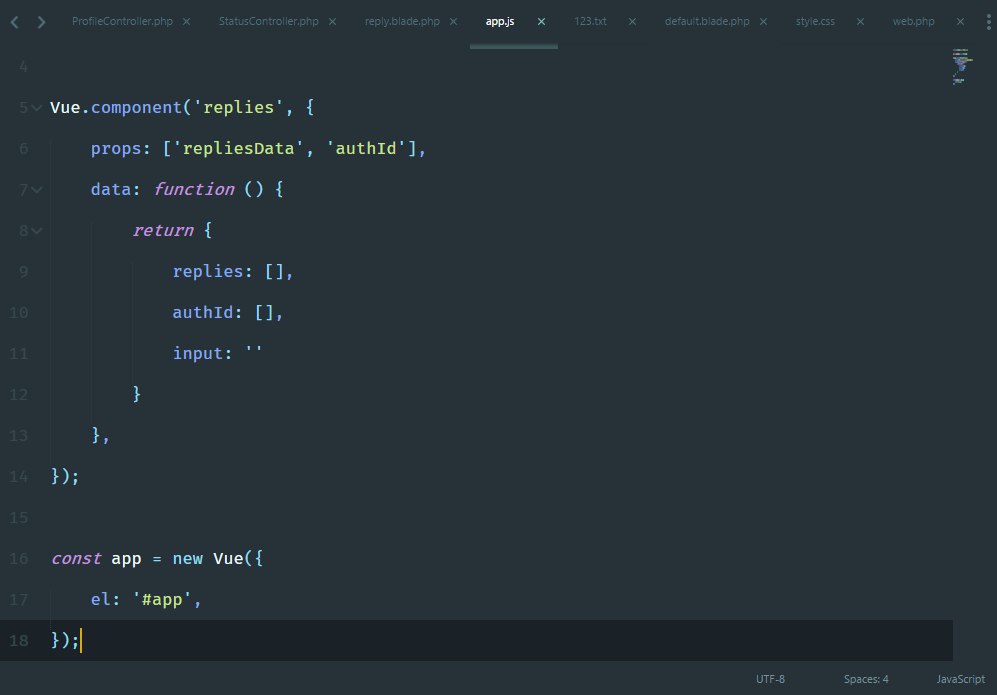This screenshot has width=997, height=695.
Task: Switch to 123.txt tab
Action: coord(590,21)
